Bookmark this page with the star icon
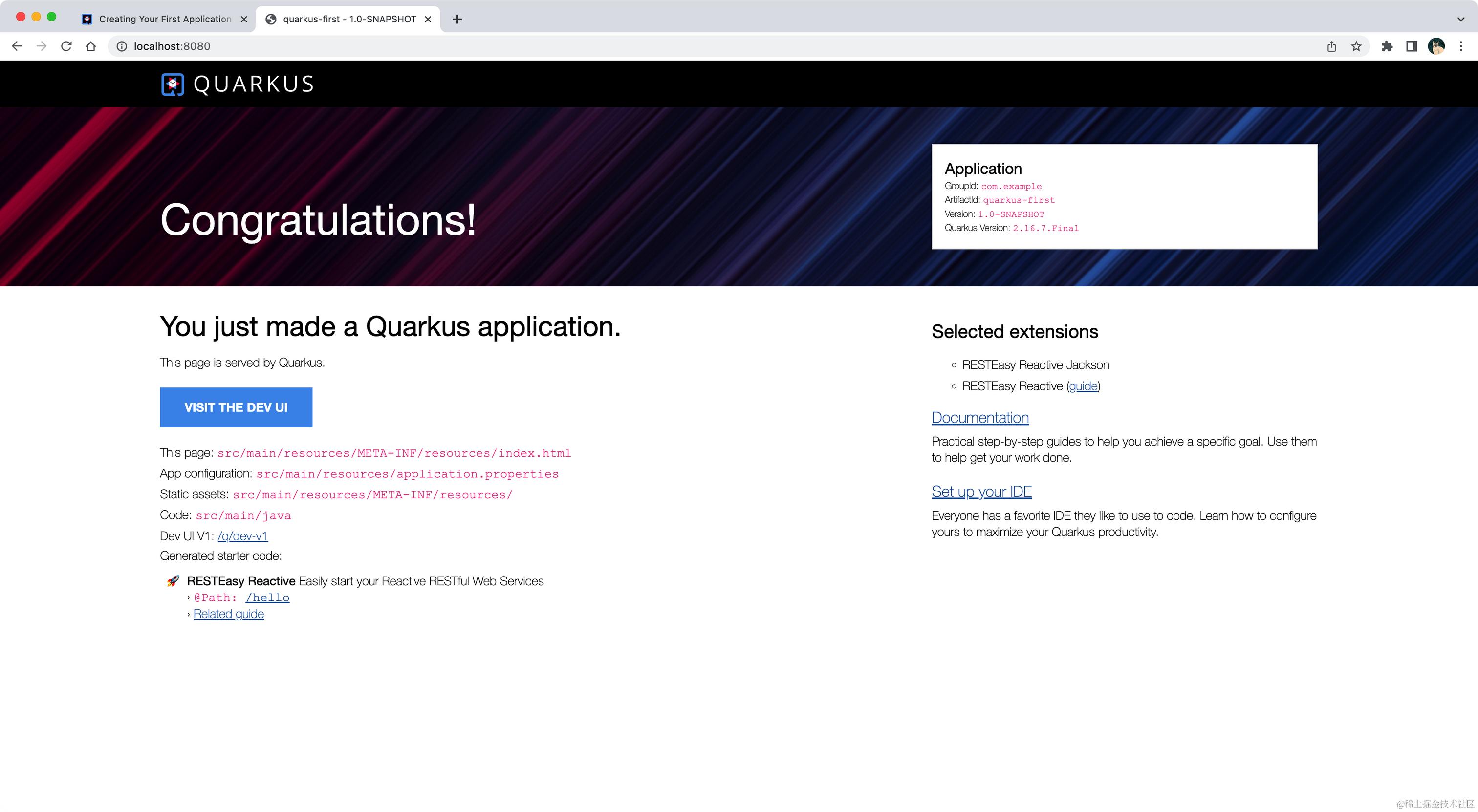 pyautogui.click(x=1356, y=46)
